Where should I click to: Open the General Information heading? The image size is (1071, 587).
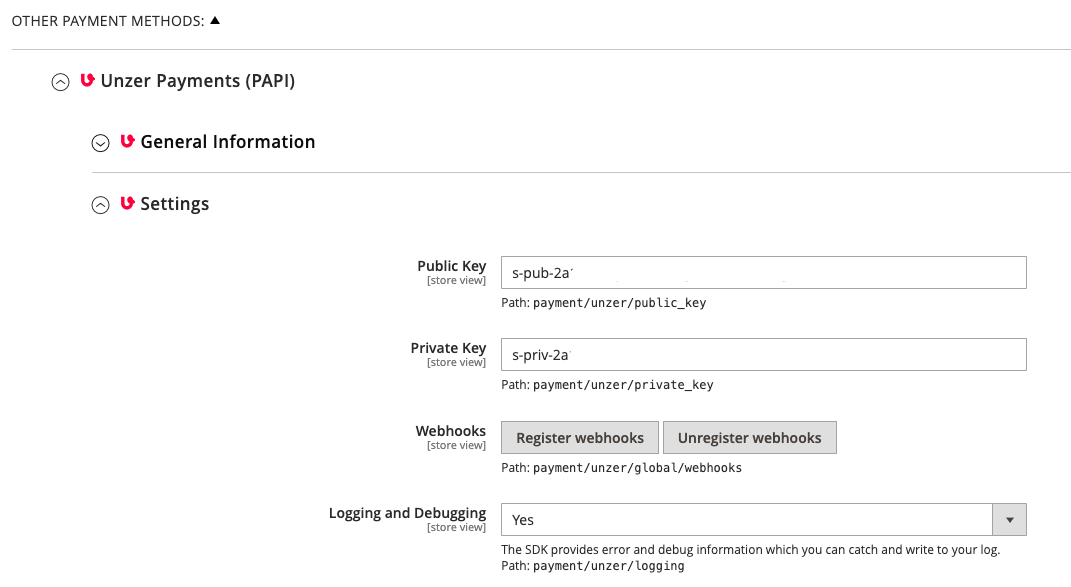(x=227, y=141)
